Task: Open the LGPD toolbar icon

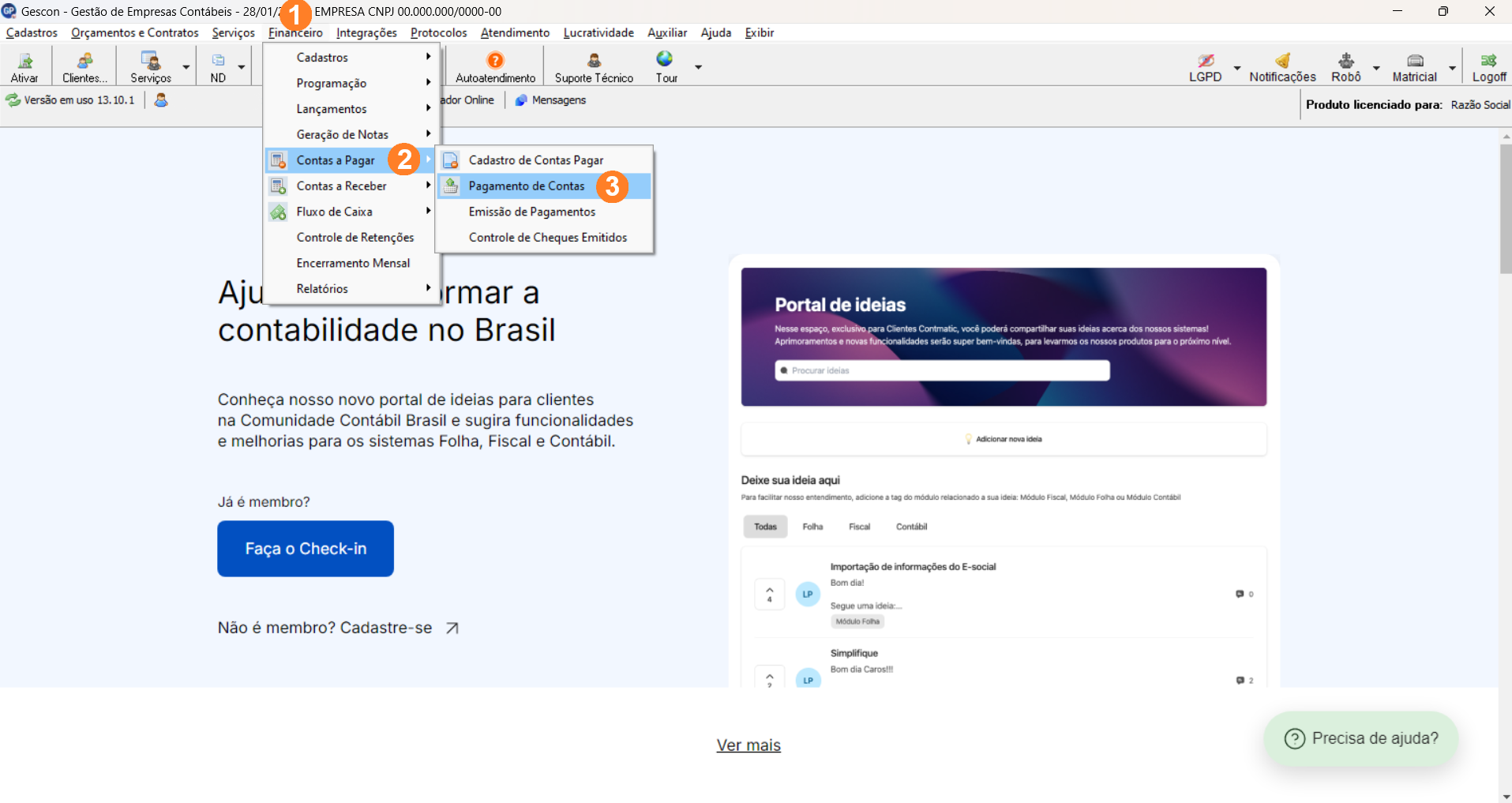Action: coord(1206,60)
